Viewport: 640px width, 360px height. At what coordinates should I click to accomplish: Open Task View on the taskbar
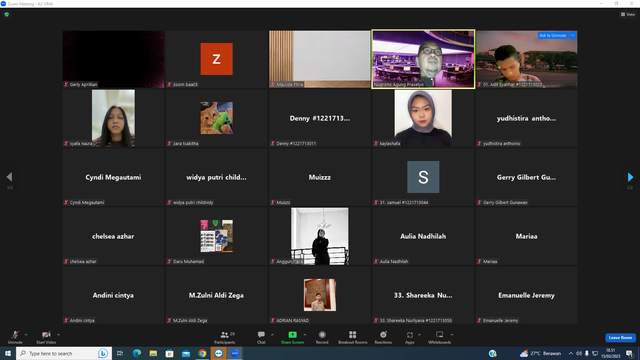click(120, 353)
